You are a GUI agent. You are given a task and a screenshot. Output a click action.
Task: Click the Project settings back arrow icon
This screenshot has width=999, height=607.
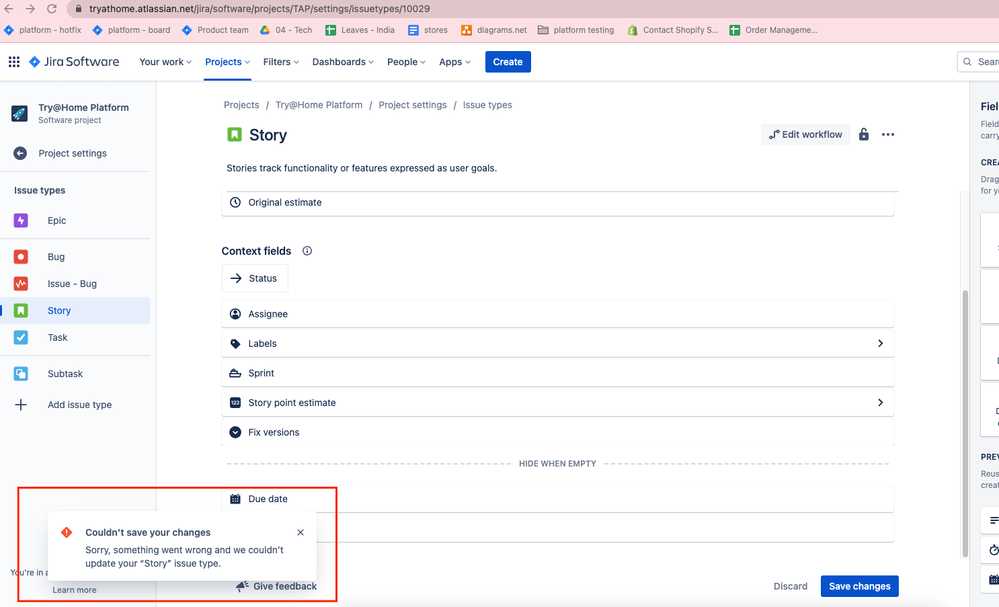click(x=20, y=154)
